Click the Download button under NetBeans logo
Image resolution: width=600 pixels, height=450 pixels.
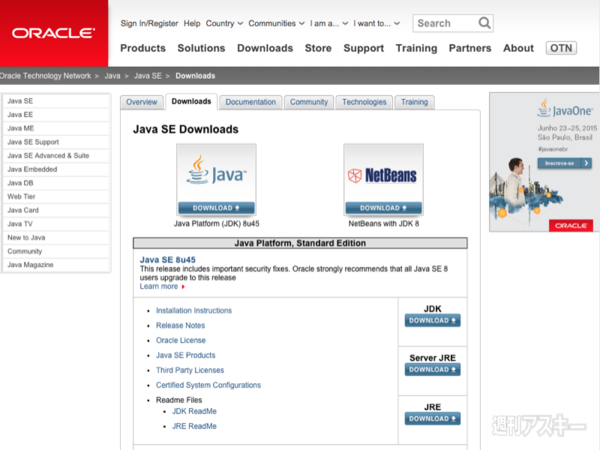pyautogui.click(x=383, y=208)
